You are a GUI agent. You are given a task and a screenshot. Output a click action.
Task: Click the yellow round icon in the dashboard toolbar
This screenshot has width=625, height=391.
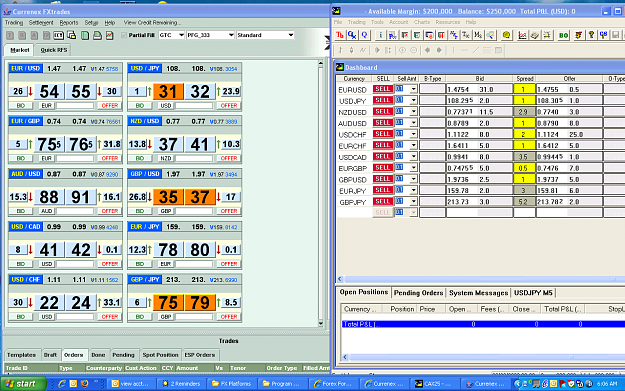(x=506, y=35)
